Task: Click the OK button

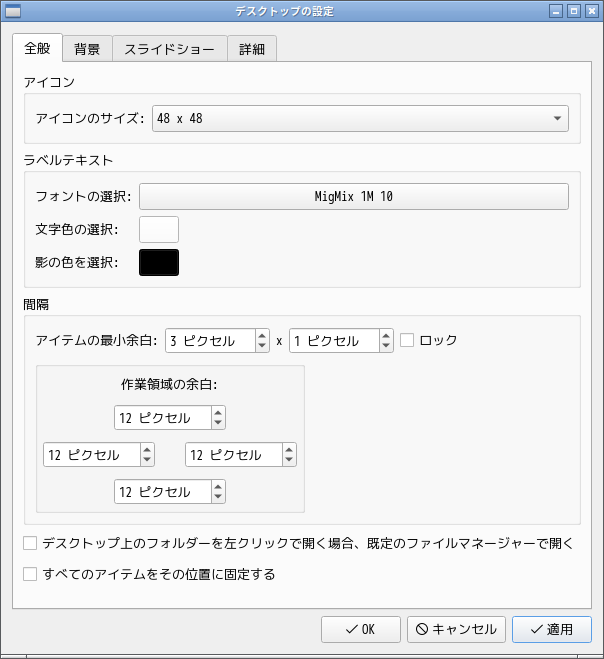Action: 360,629
